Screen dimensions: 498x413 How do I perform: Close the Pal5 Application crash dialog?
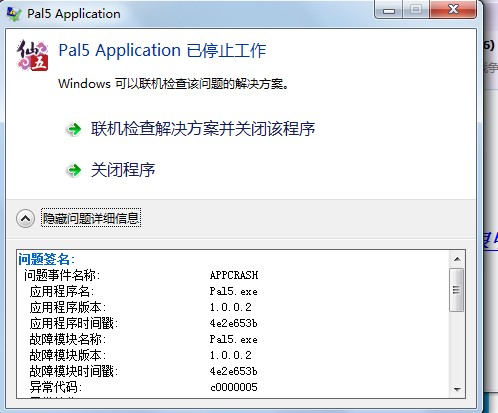click(x=453, y=10)
